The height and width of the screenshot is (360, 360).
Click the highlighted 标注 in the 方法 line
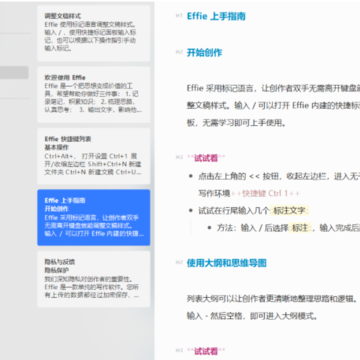pyautogui.click(x=300, y=228)
